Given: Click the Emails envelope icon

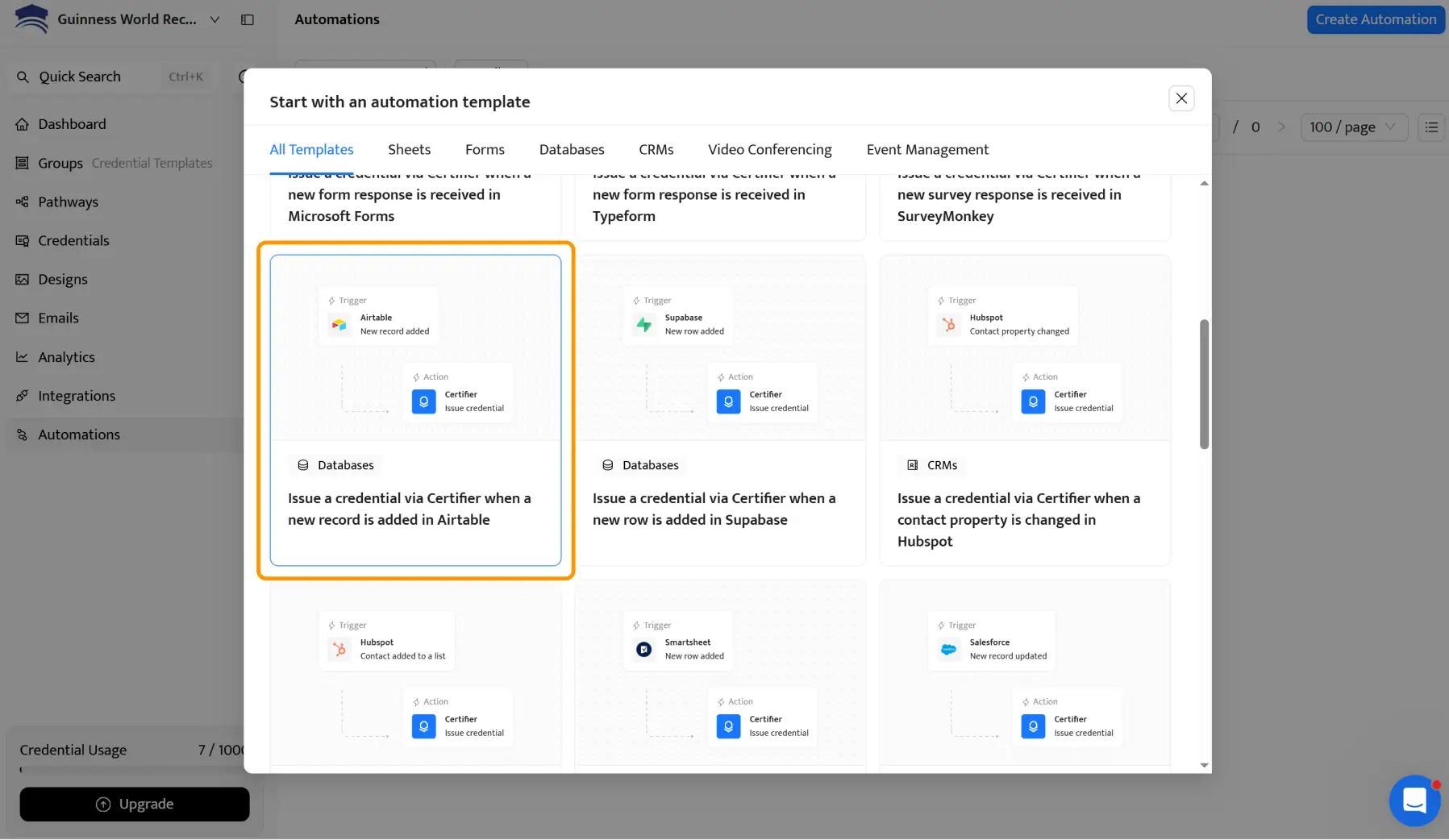Looking at the screenshot, I should click(x=22, y=318).
